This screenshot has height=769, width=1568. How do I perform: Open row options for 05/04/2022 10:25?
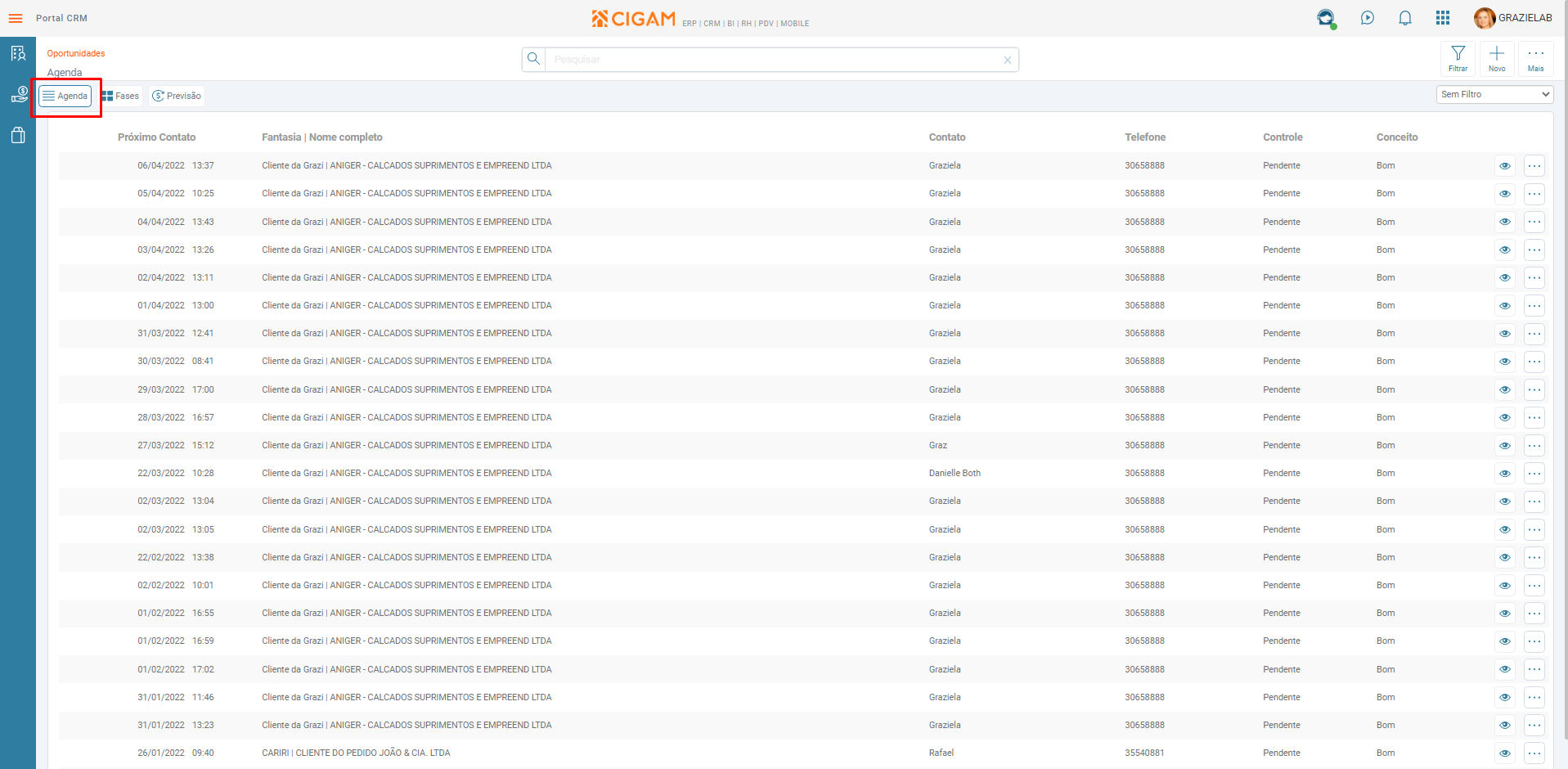[x=1534, y=194]
